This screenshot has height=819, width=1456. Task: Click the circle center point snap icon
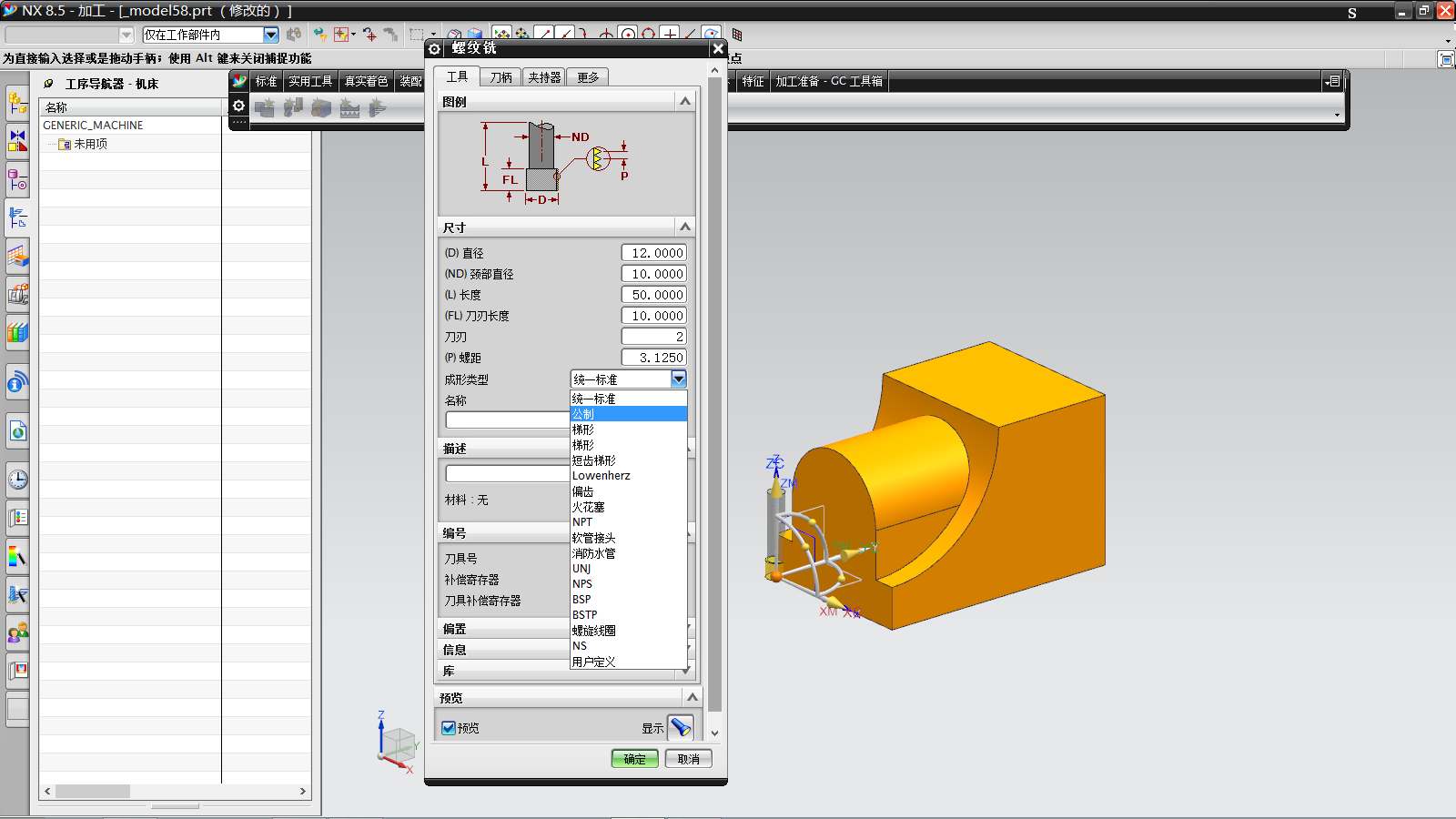point(629,35)
